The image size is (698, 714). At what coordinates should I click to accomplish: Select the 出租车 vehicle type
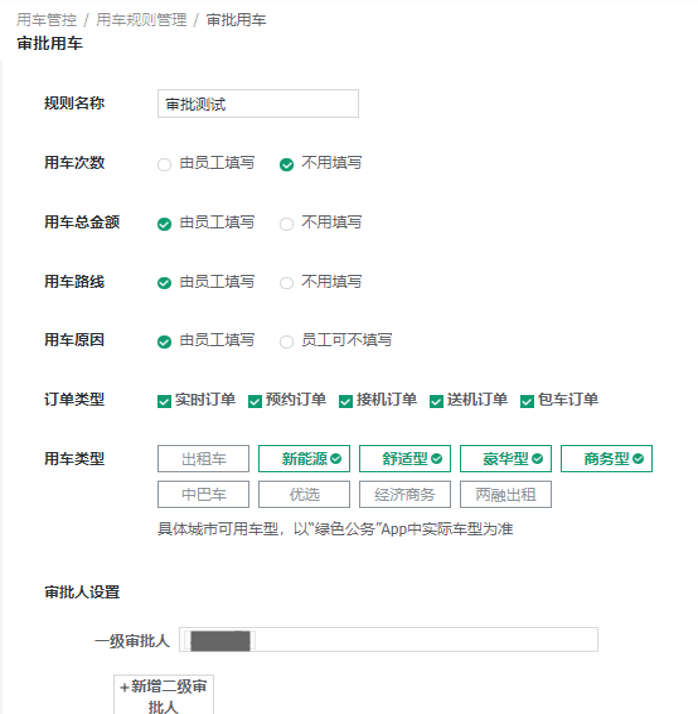click(203, 459)
